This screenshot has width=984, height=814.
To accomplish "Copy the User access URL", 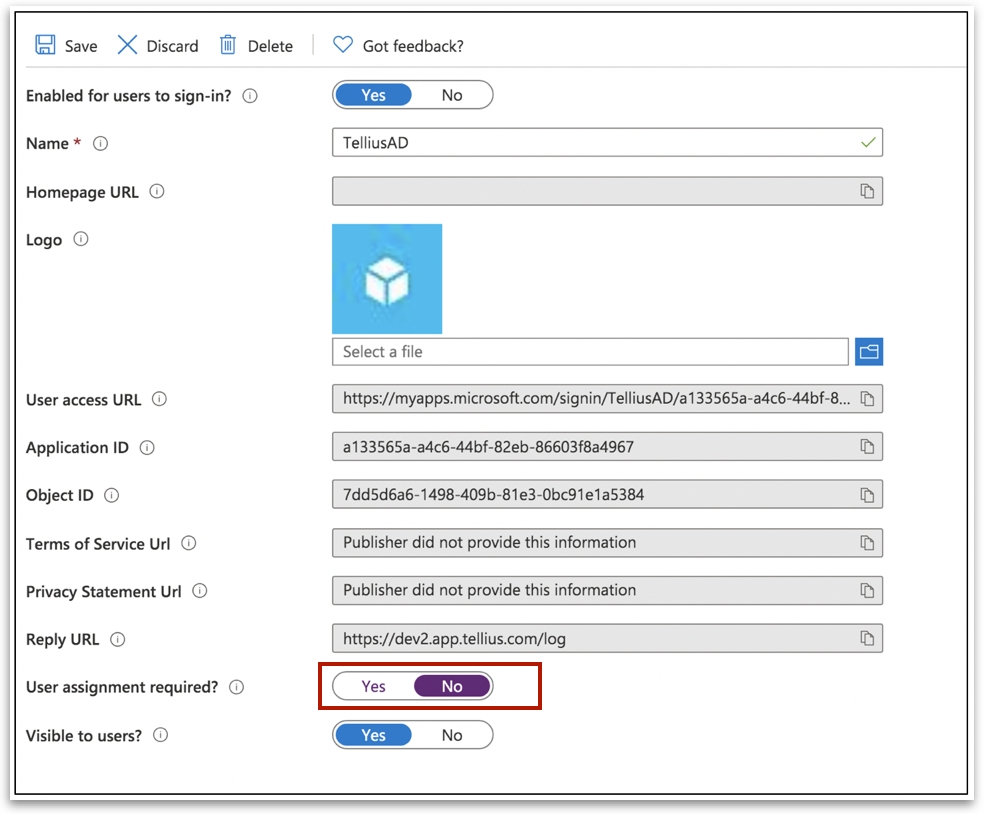I will [867, 399].
